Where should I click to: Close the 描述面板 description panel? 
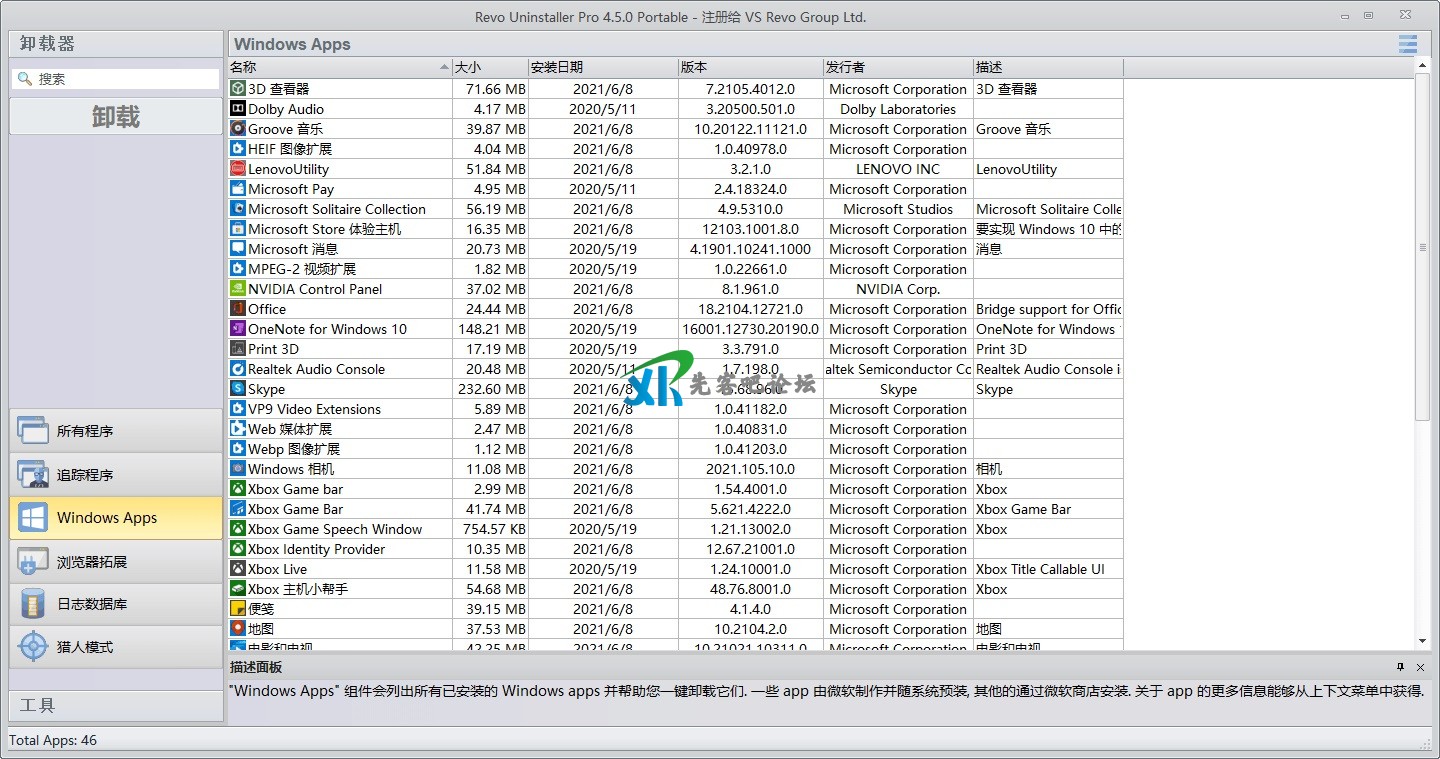click(1420, 667)
